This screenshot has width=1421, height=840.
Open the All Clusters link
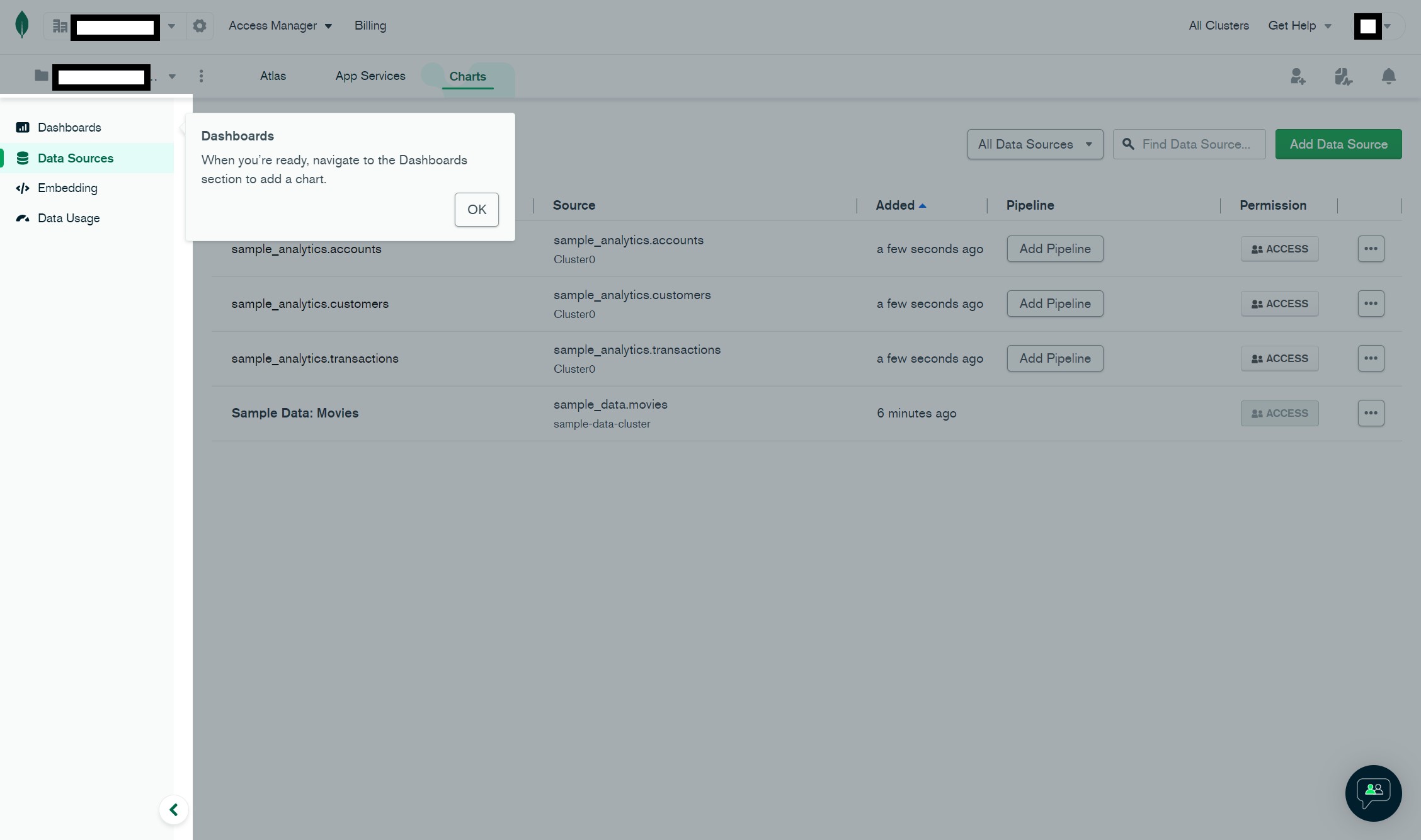pos(1218,26)
